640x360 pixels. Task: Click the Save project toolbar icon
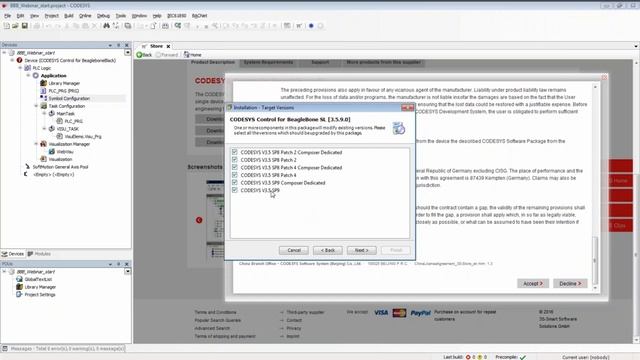pos(24,26)
